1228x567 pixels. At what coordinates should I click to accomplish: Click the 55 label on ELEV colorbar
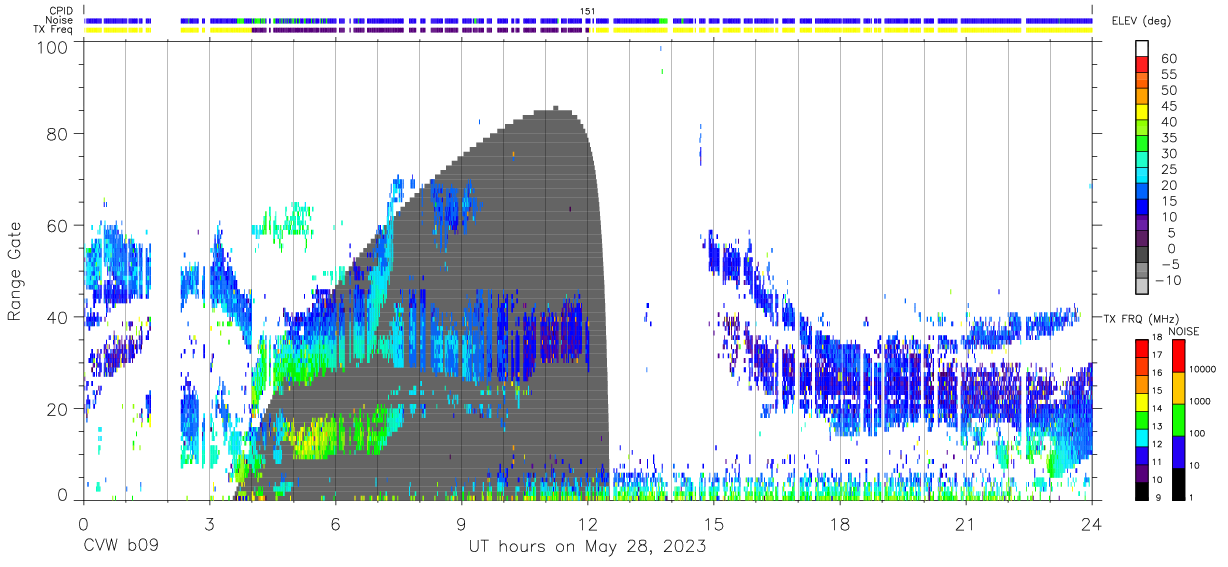pos(1168,75)
